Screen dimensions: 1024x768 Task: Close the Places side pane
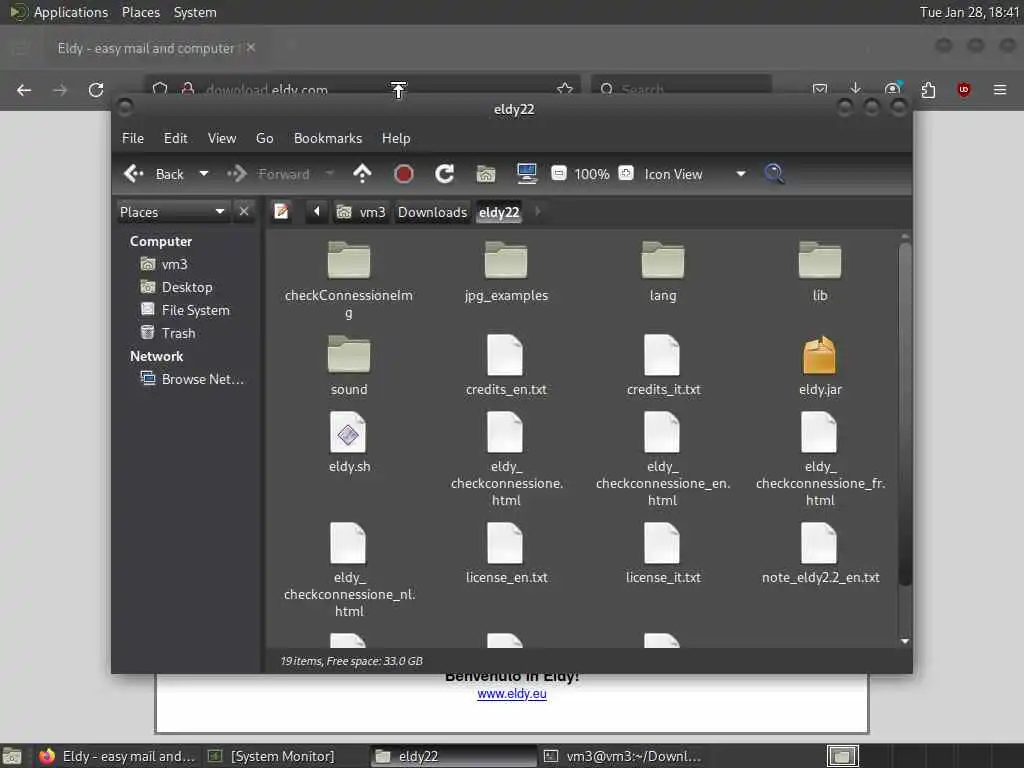point(244,212)
